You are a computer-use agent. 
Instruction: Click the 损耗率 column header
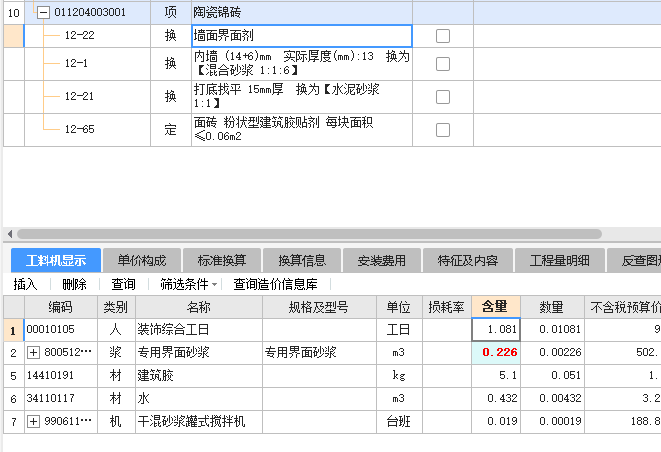click(446, 307)
